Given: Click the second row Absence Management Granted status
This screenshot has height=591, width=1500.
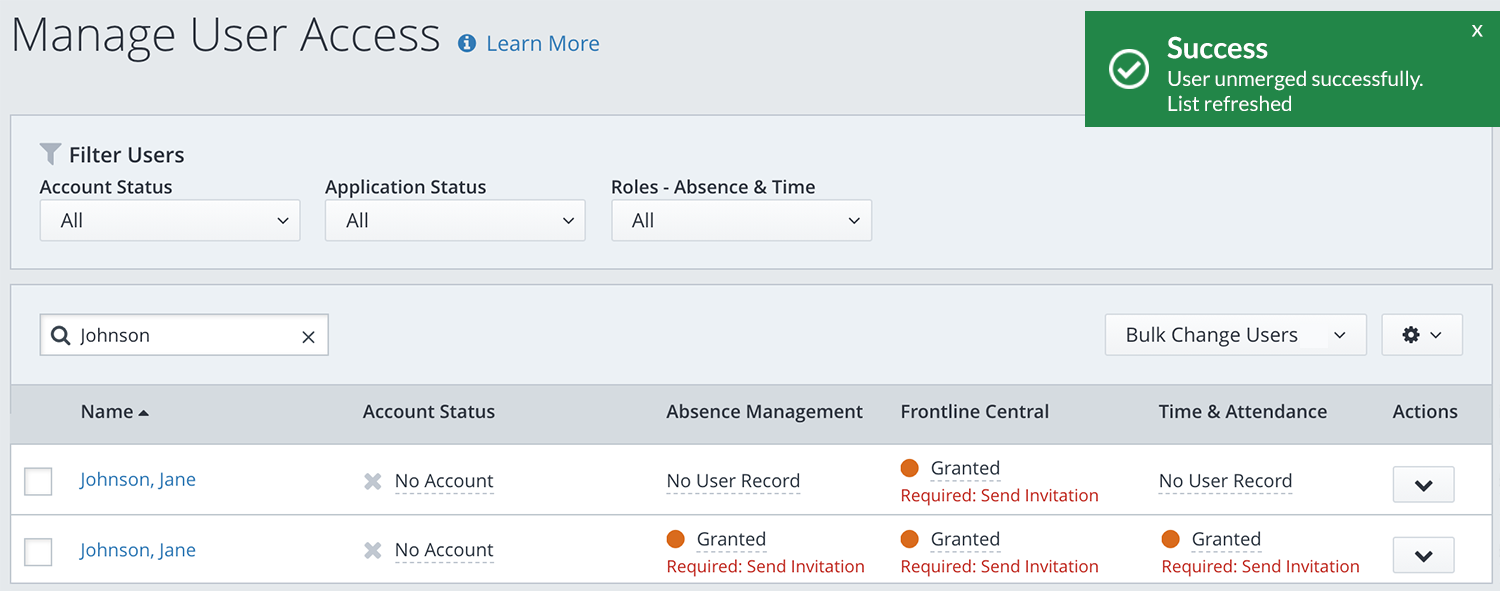Looking at the screenshot, I should (x=731, y=539).
